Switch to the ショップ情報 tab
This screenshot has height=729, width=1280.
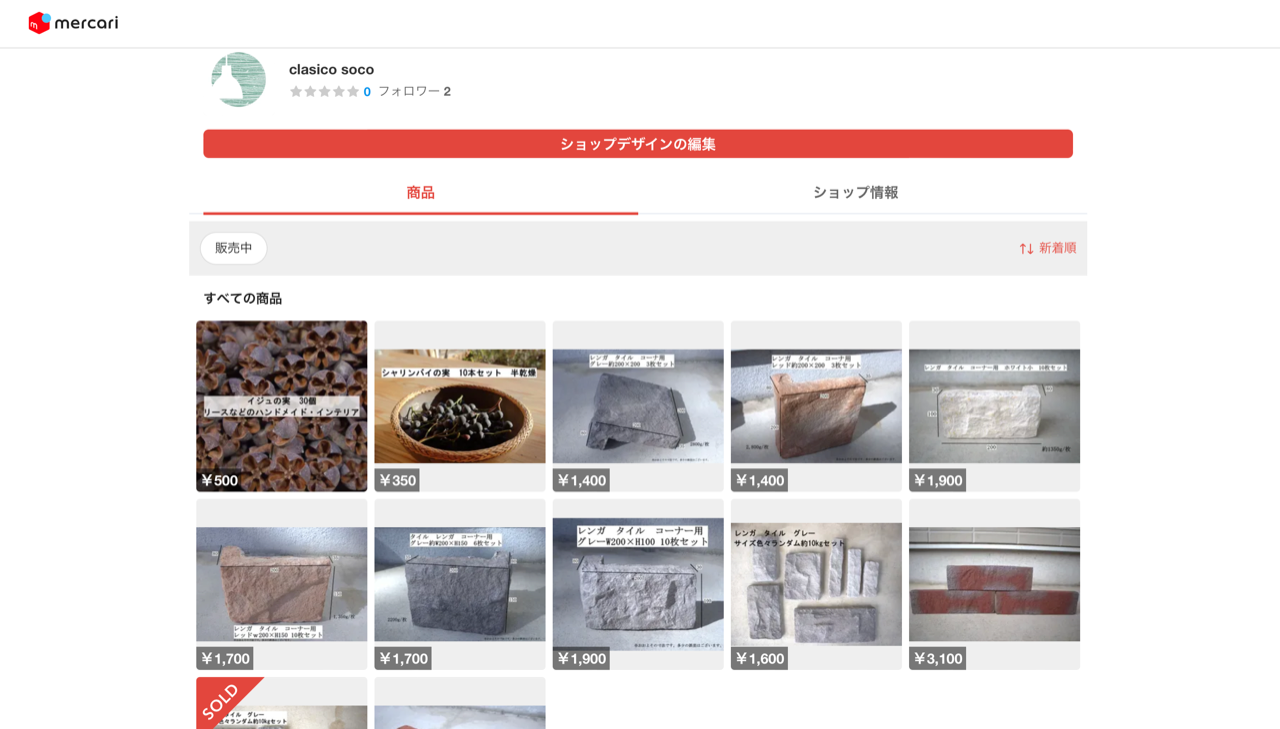pos(855,193)
